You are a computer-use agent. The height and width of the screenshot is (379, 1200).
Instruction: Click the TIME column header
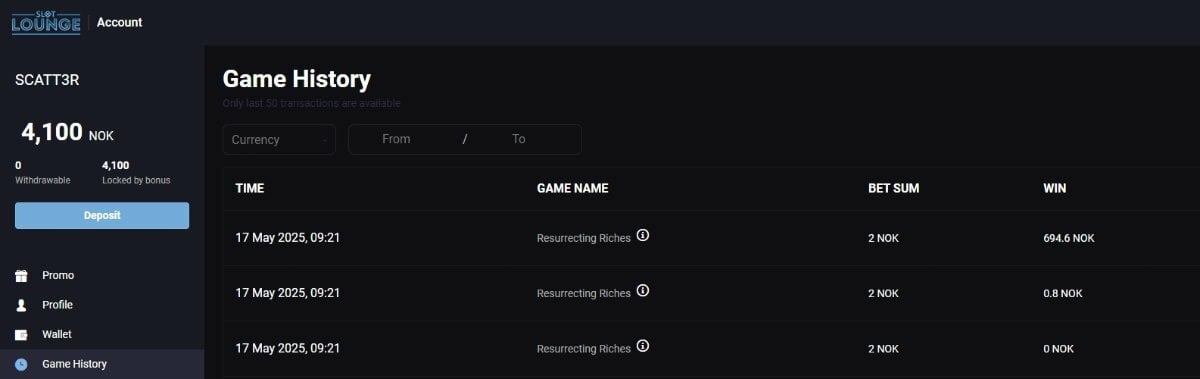pyautogui.click(x=250, y=188)
